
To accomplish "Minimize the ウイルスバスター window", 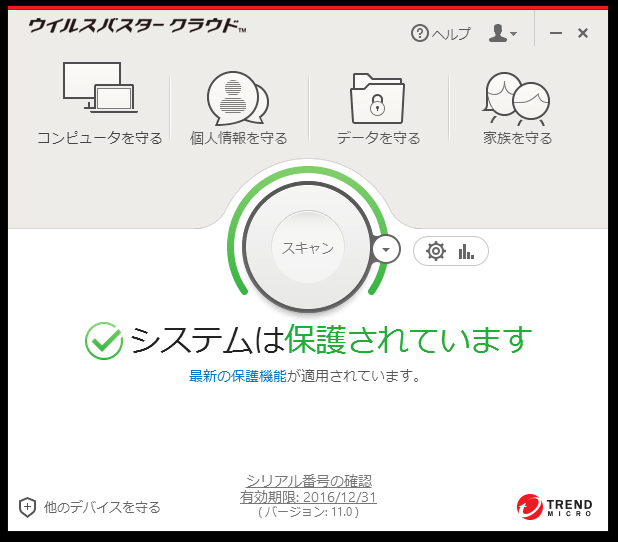I will pos(556,33).
